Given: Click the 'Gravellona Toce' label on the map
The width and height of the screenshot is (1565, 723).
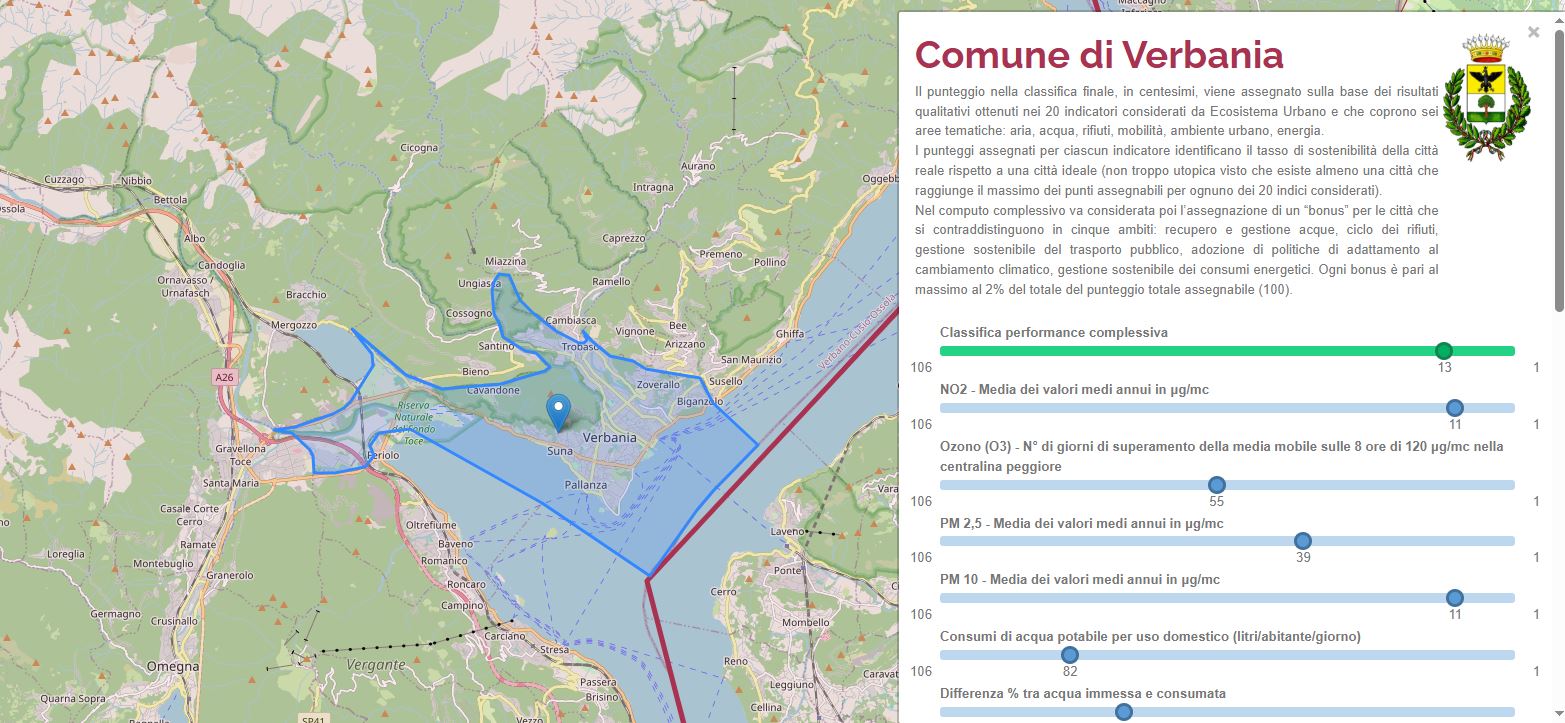Looking at the screenshot, I should pyautogui.click(x=241, y=456).
